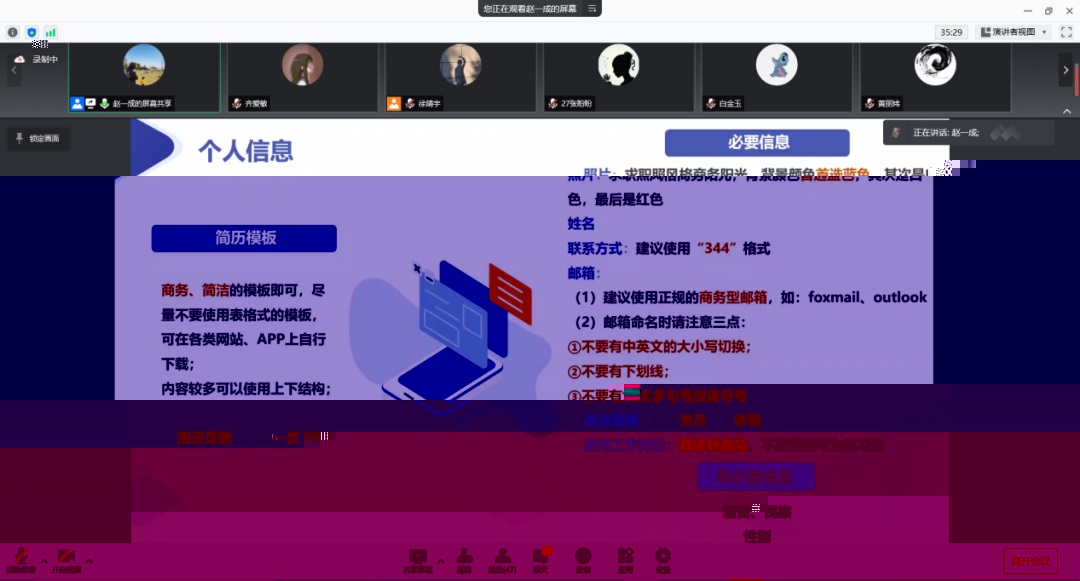Open the 聊天 chat panel
1080x581 pixels.
point(541,560)
